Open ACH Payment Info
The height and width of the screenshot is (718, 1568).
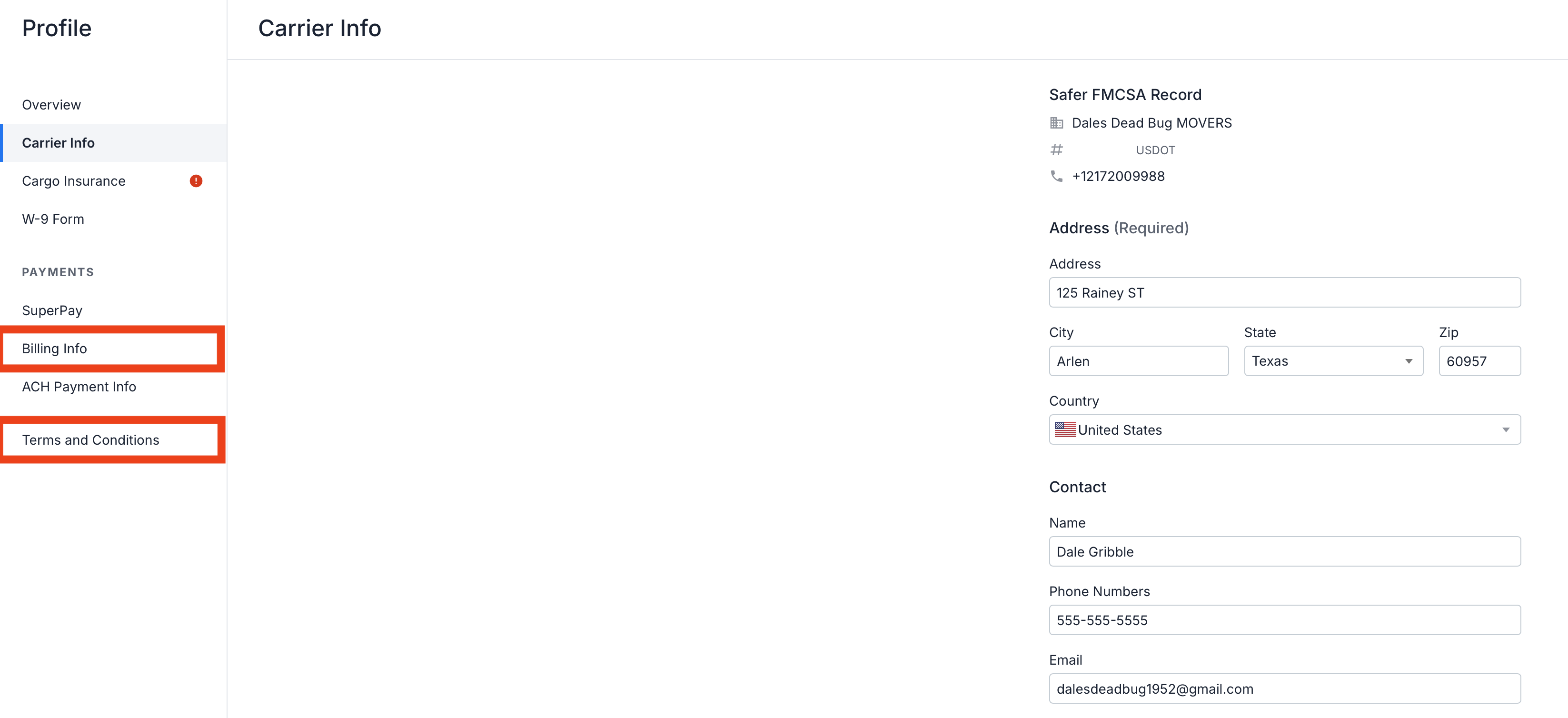[113, 387]
